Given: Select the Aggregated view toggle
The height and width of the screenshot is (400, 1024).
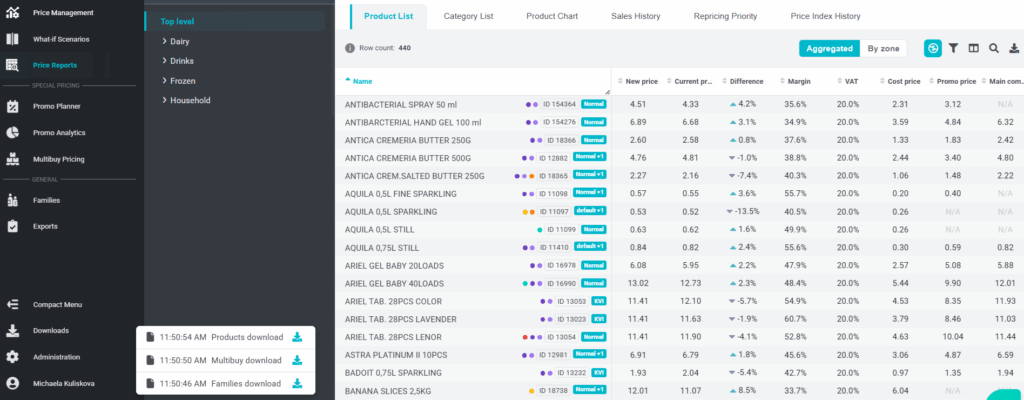Looking at the screenshot, I should coord(829,48).
